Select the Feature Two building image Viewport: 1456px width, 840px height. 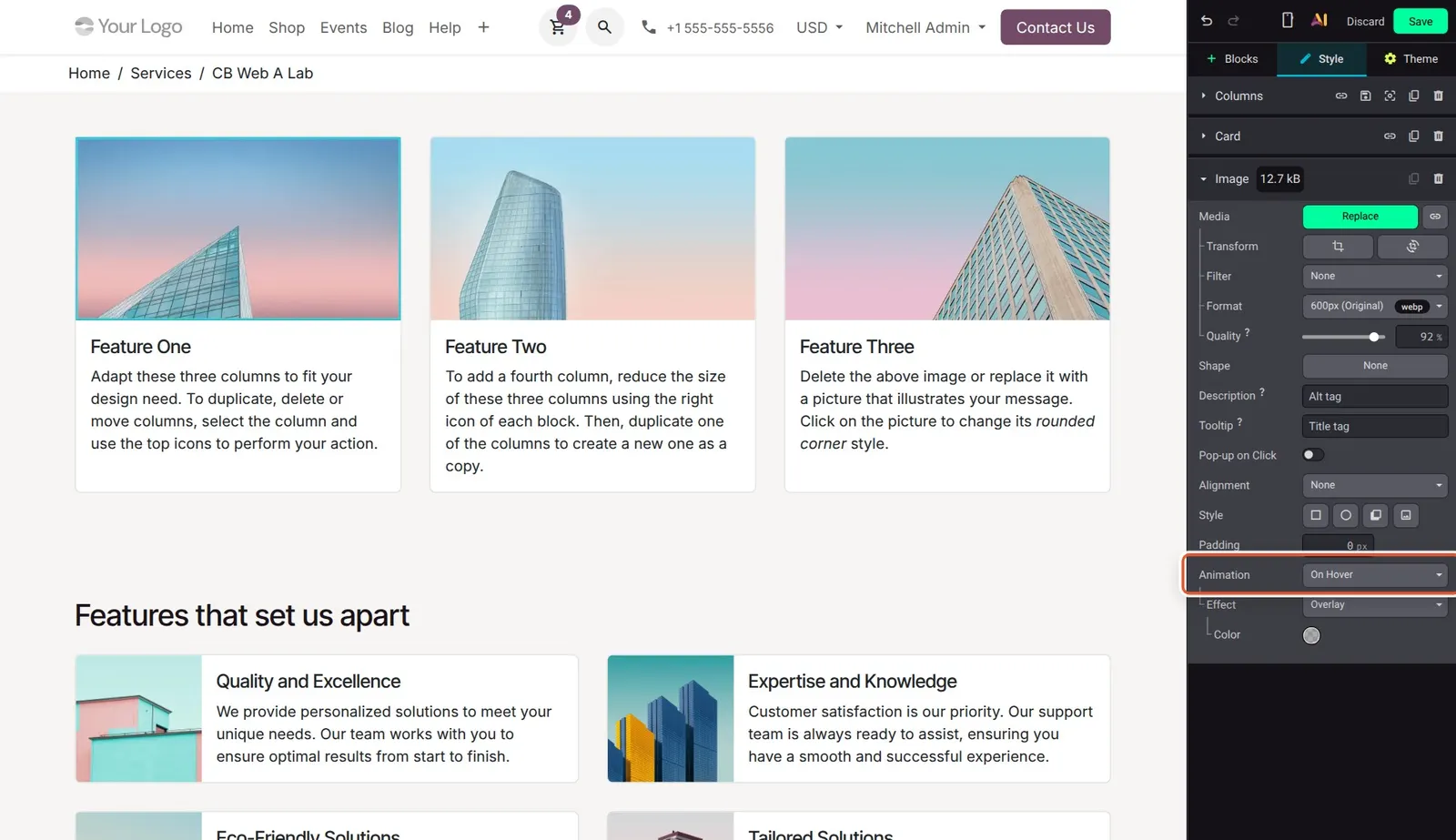[592, 228]
